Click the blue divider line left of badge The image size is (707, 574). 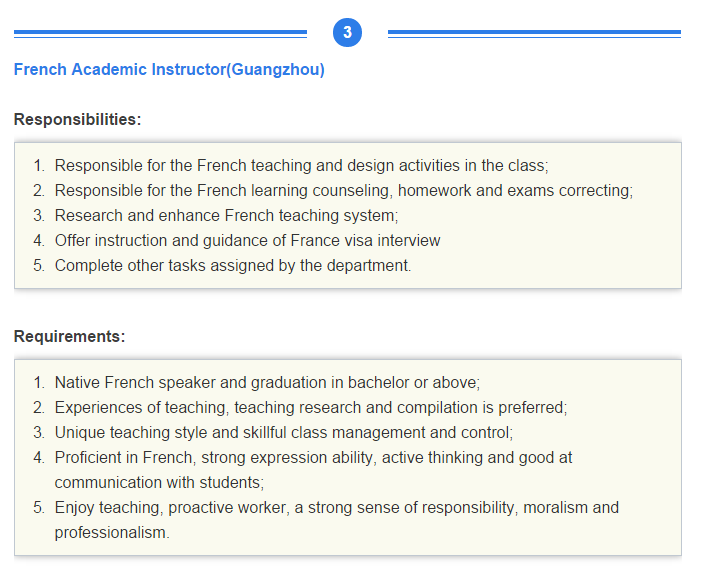[160, 34]
